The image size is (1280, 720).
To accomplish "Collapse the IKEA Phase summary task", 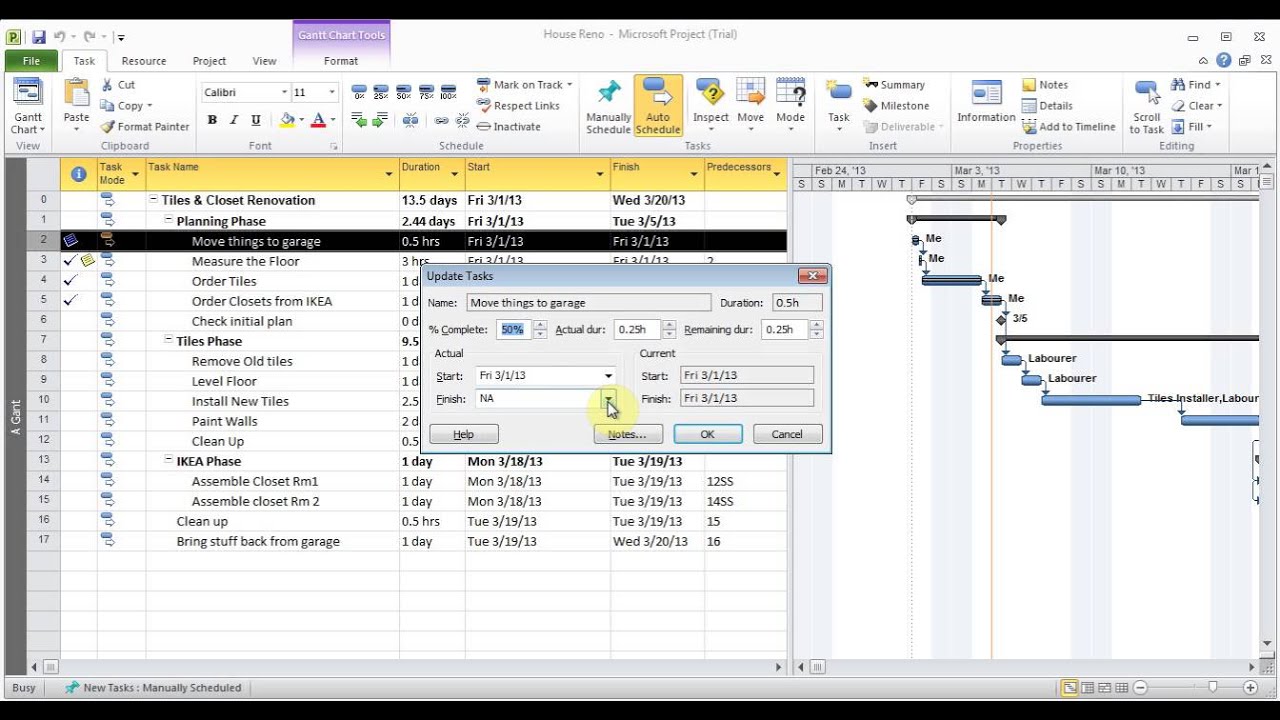I will pyautogui.click(x=169, y=461).
